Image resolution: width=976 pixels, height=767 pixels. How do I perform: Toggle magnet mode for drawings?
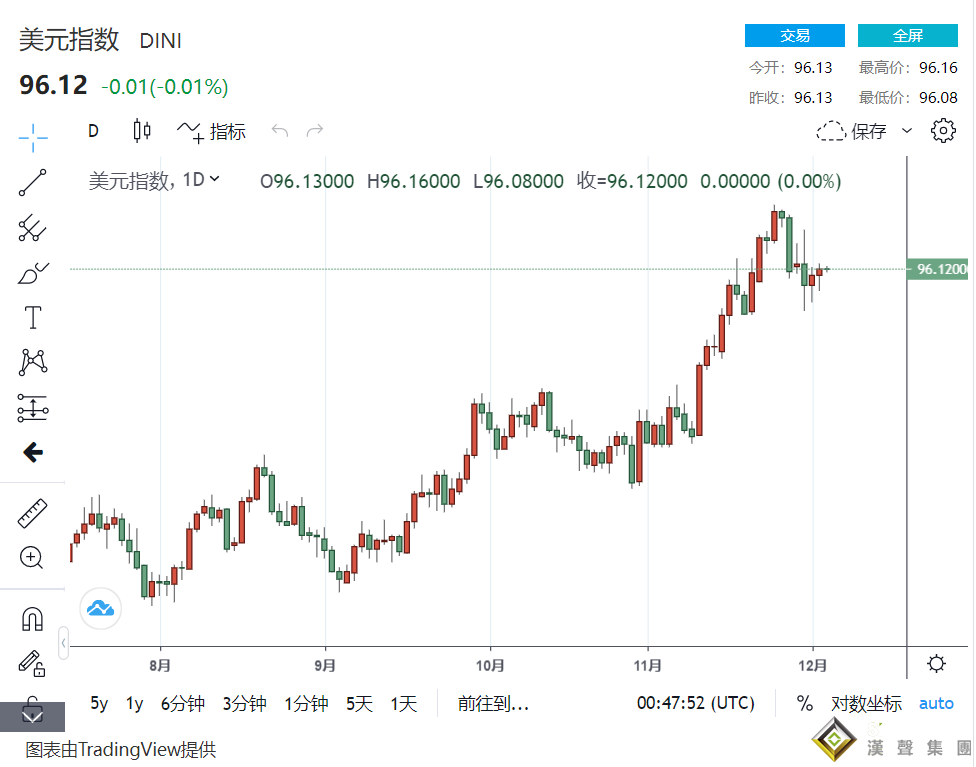[33, 619]
